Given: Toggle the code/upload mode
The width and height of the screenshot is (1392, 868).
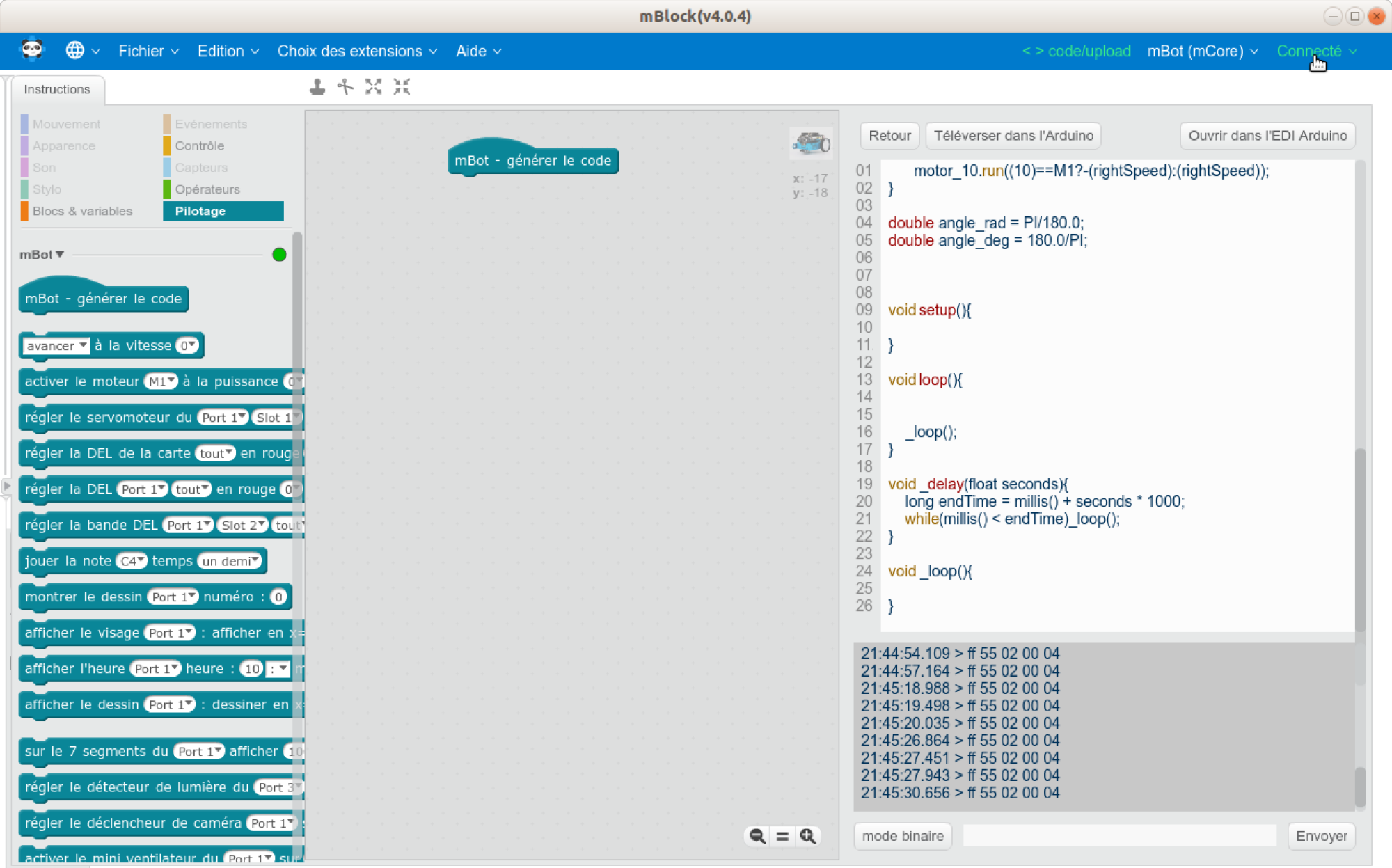Looking at the screenshot, I should [1076, 51].
